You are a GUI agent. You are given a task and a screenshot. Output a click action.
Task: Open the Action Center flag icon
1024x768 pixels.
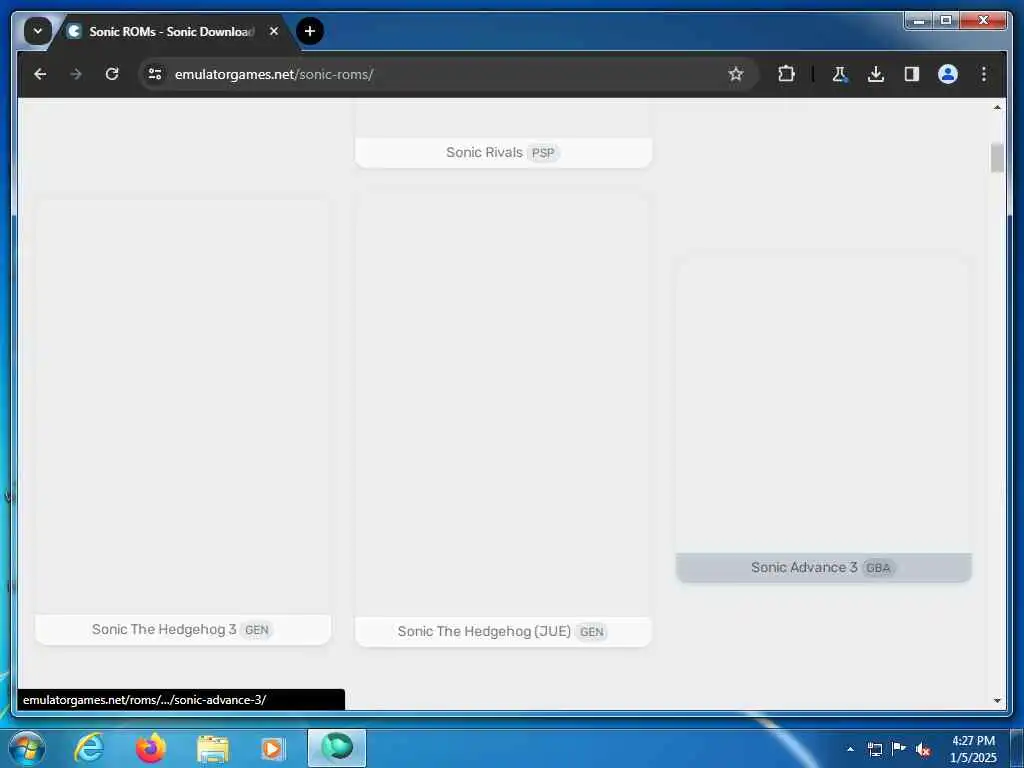pyautogui.click(x=899, y=748)
